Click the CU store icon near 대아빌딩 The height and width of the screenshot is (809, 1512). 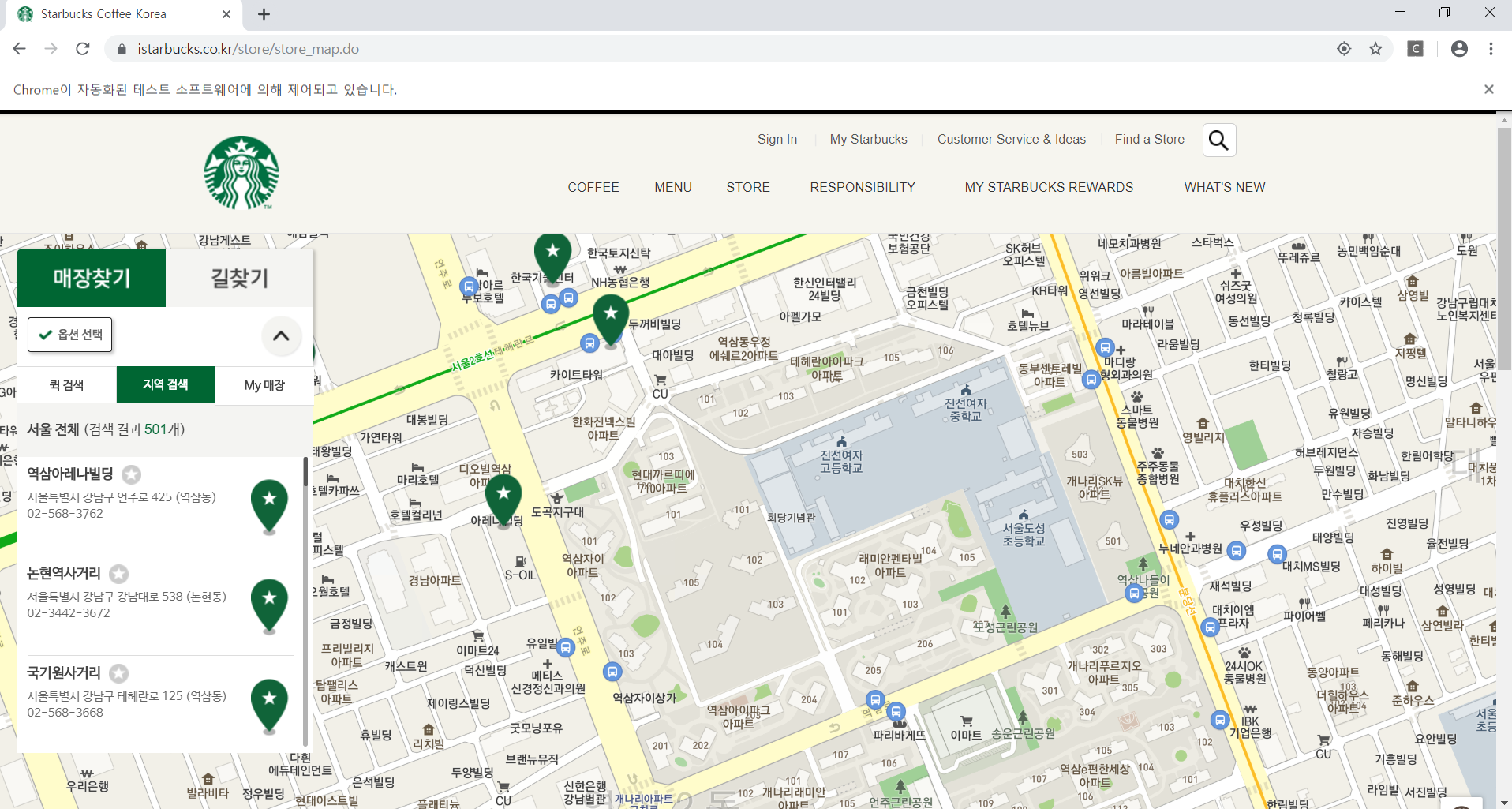pos(661,380)
